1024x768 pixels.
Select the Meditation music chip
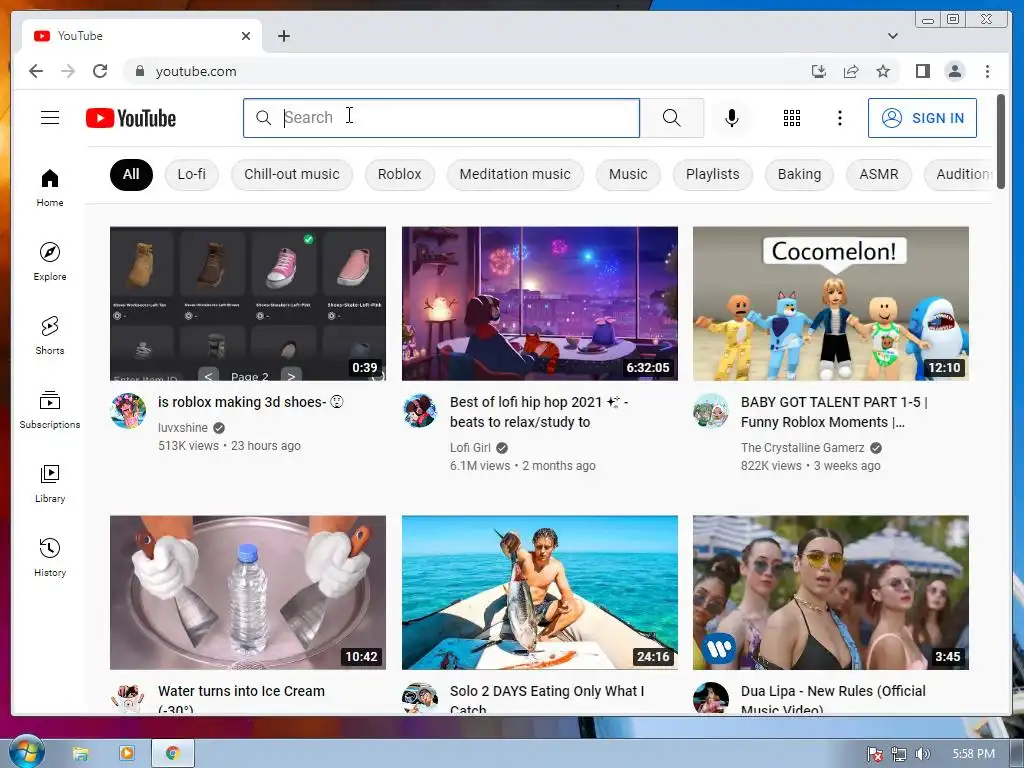pyautogui.click(x=515, y=174)
